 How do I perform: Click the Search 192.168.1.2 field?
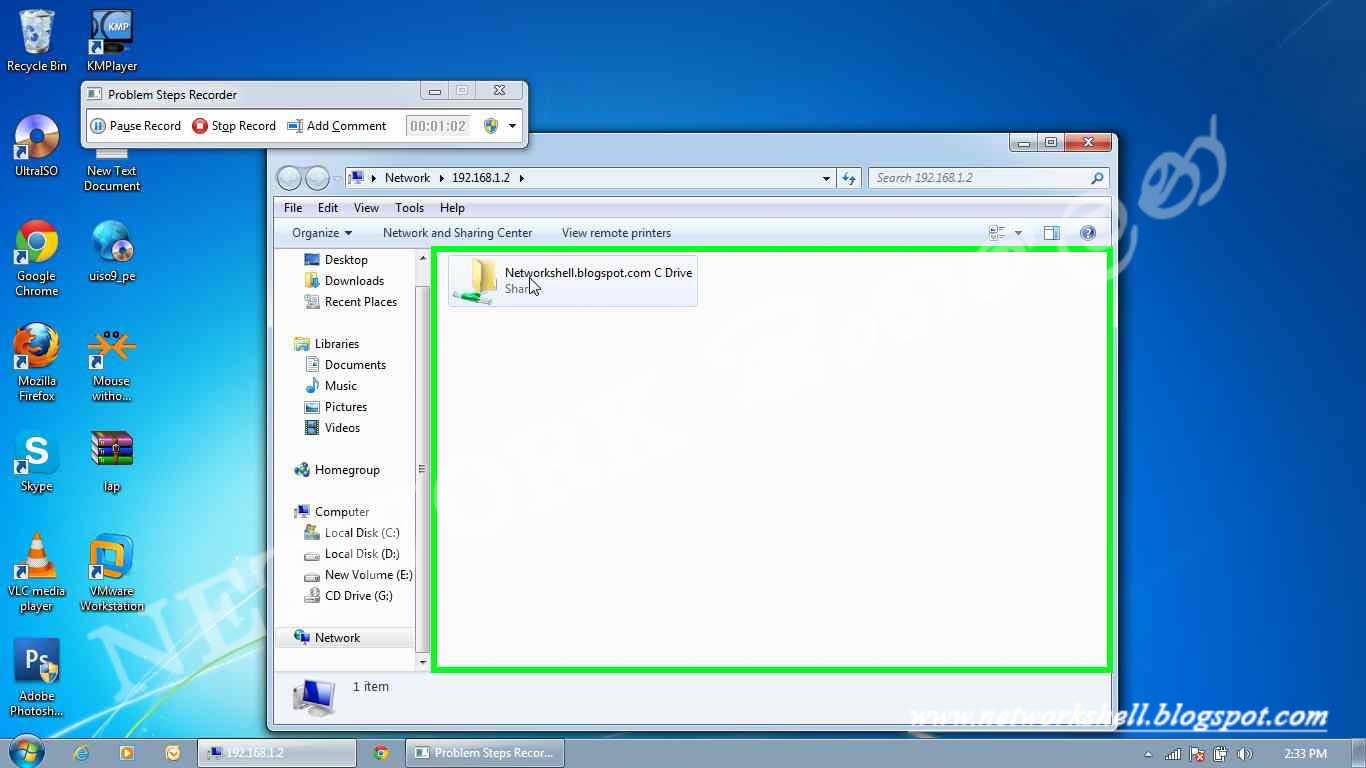(x=988, y=178)
